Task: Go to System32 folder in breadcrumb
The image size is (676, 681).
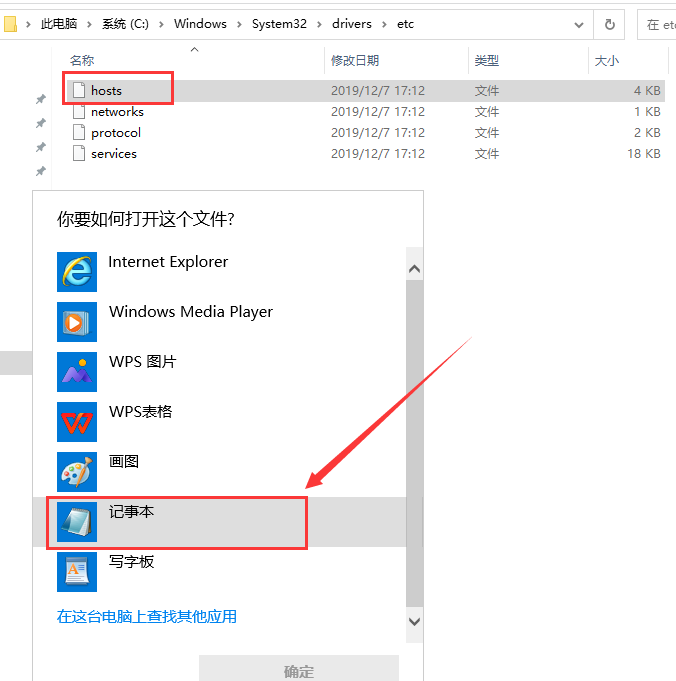Action: (279, 24)
